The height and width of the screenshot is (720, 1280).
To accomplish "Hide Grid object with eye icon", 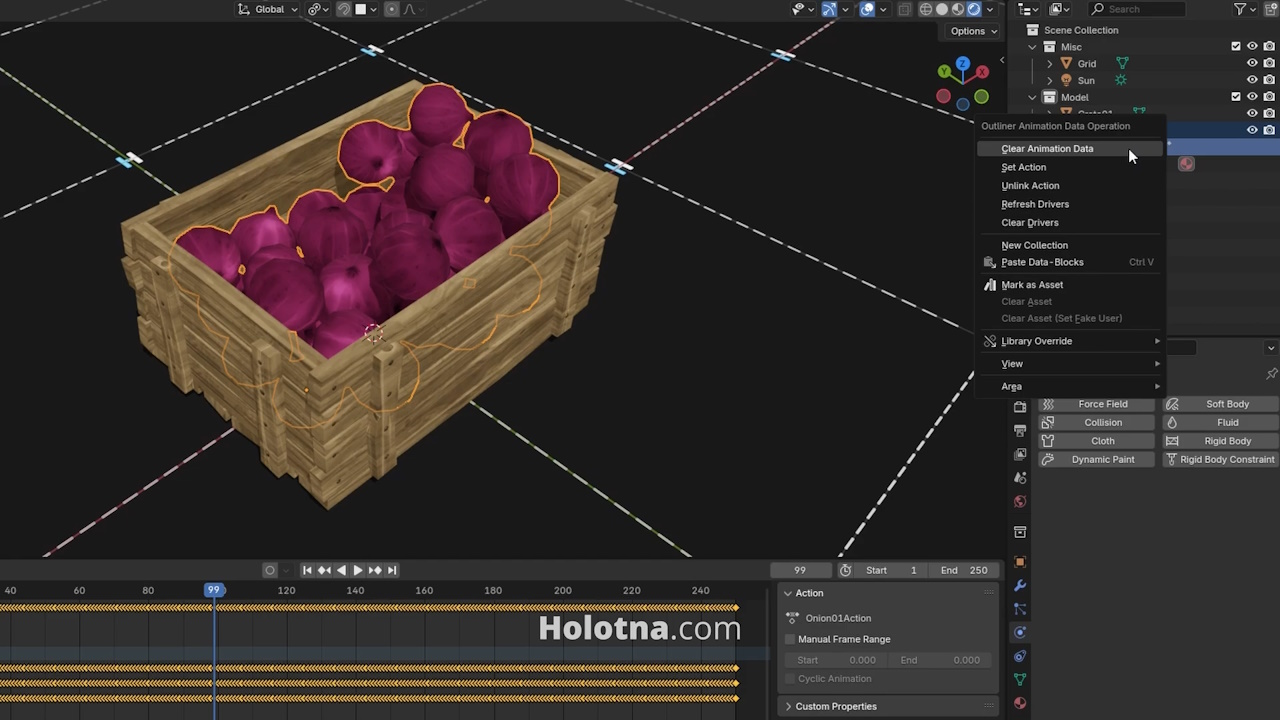I will click(x=1252, y=63).
